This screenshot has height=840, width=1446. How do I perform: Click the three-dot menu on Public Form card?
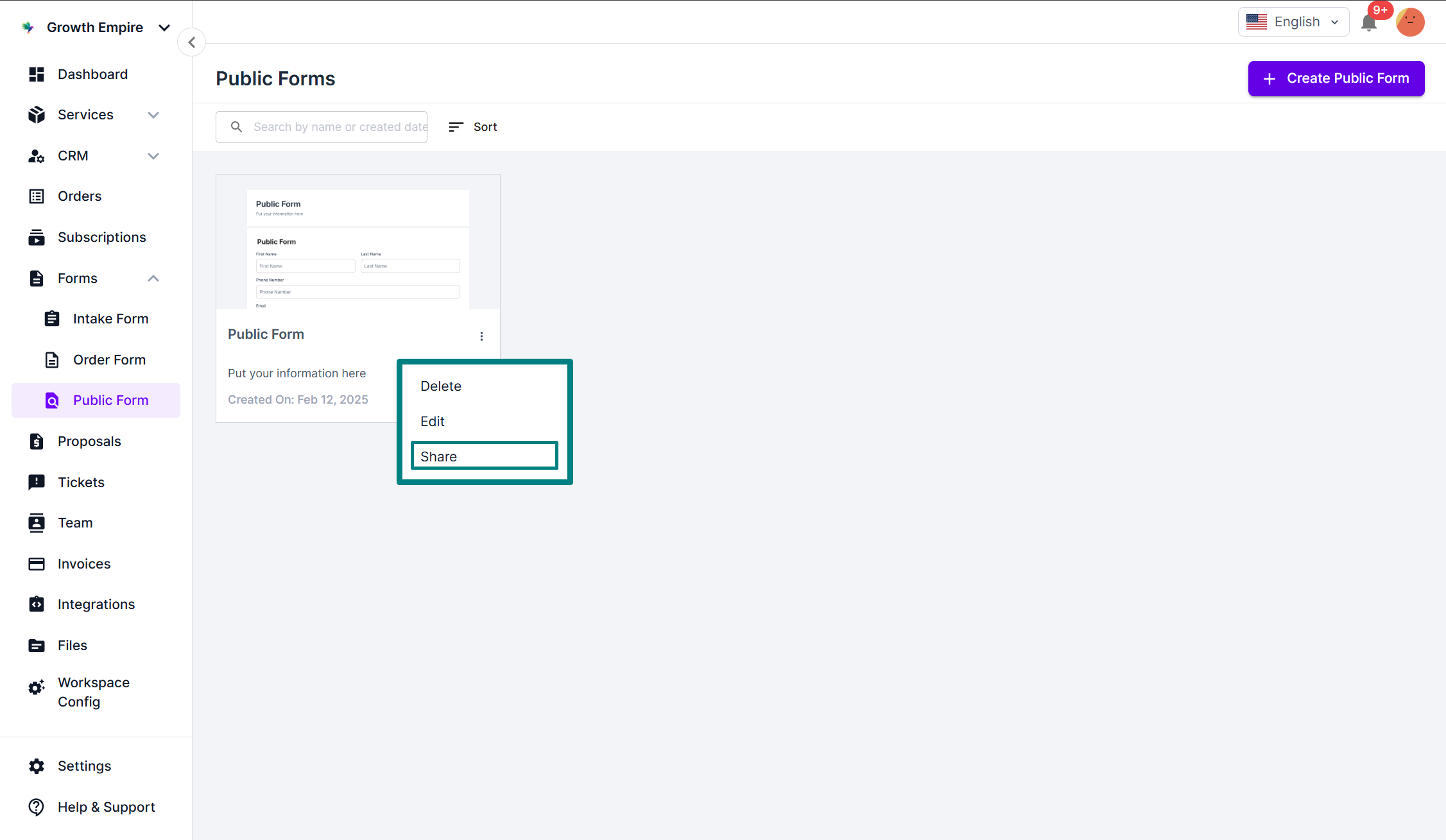(x=481, y=336)
